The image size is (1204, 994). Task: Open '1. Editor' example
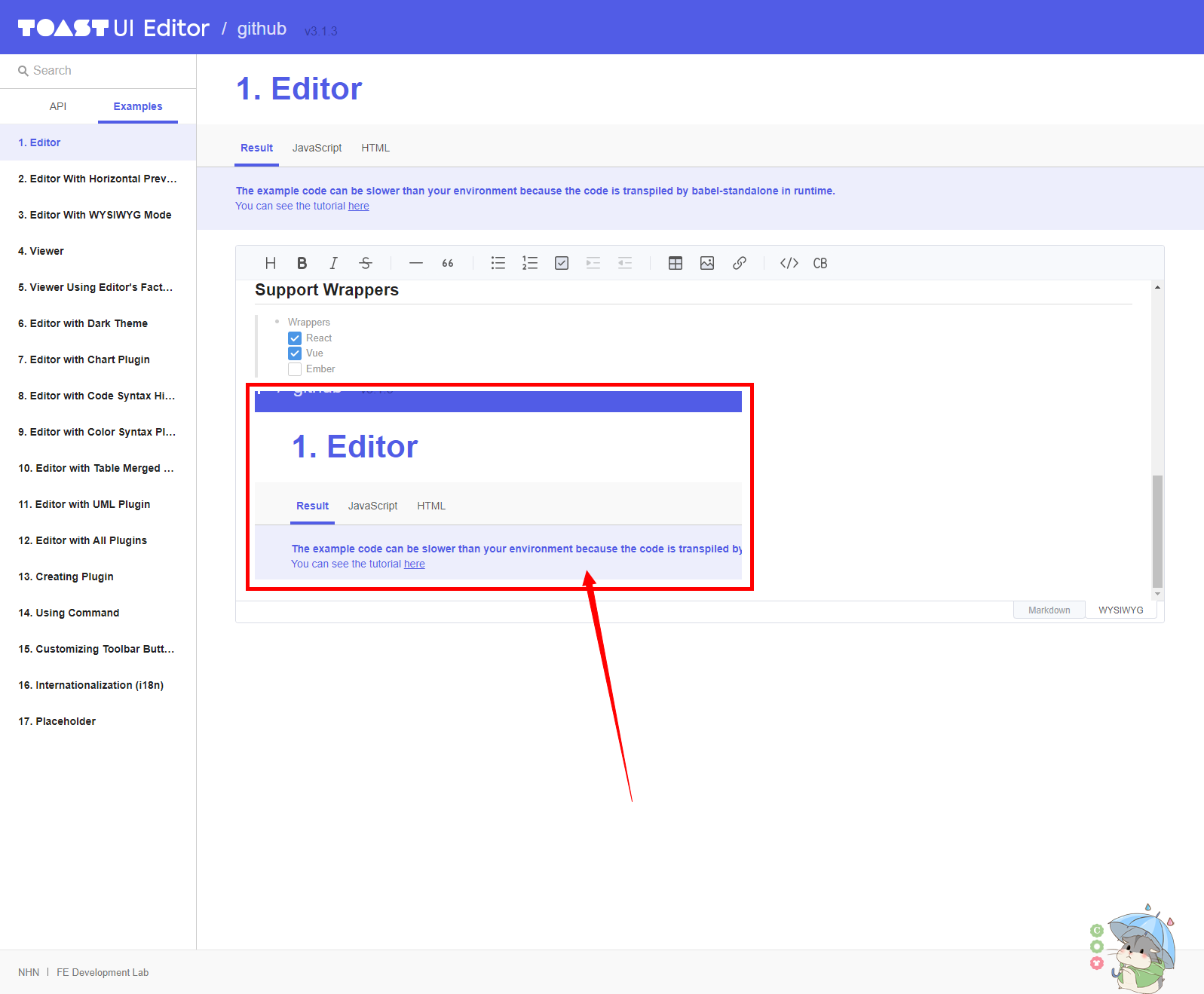98,142
